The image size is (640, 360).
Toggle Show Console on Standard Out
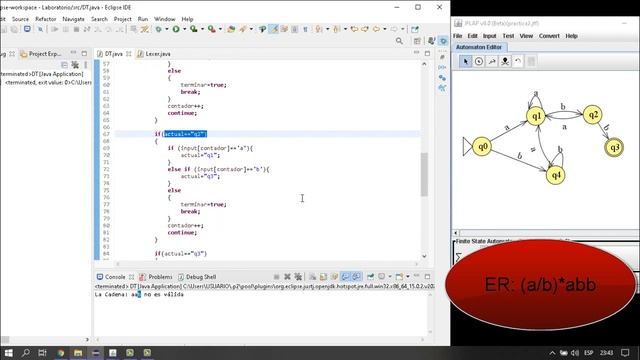point(345,277)
